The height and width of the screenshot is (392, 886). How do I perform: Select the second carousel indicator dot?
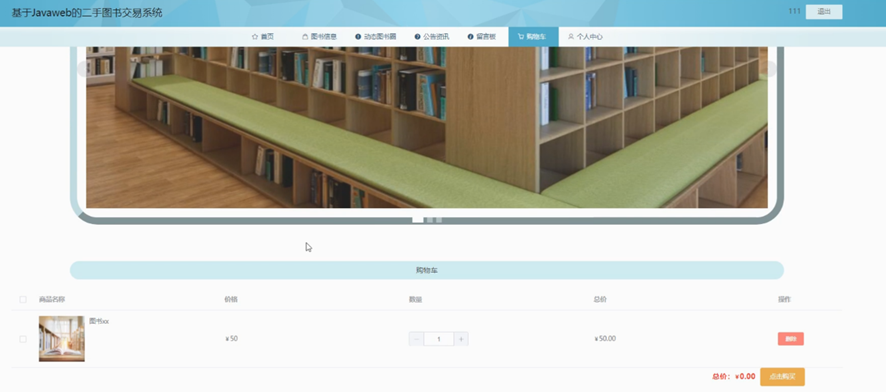coord(429,220)
